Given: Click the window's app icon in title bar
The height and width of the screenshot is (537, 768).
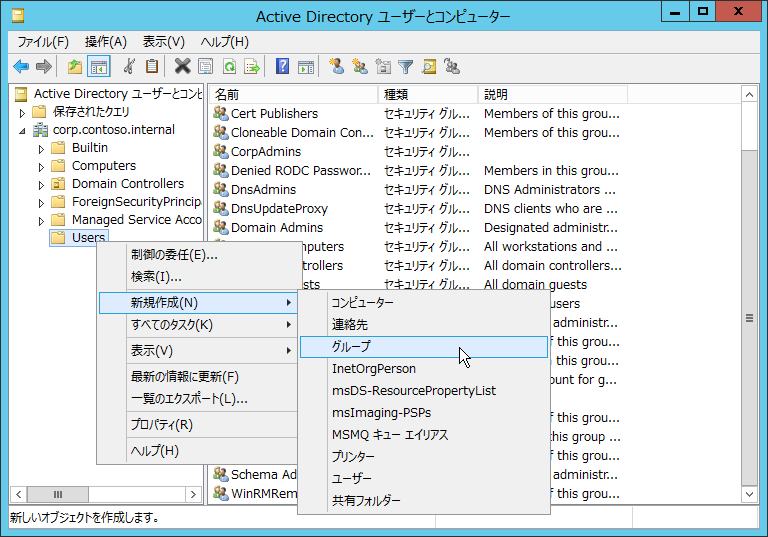Looking at the screenshot, I should pyautogui.click(x=18, y=17).
